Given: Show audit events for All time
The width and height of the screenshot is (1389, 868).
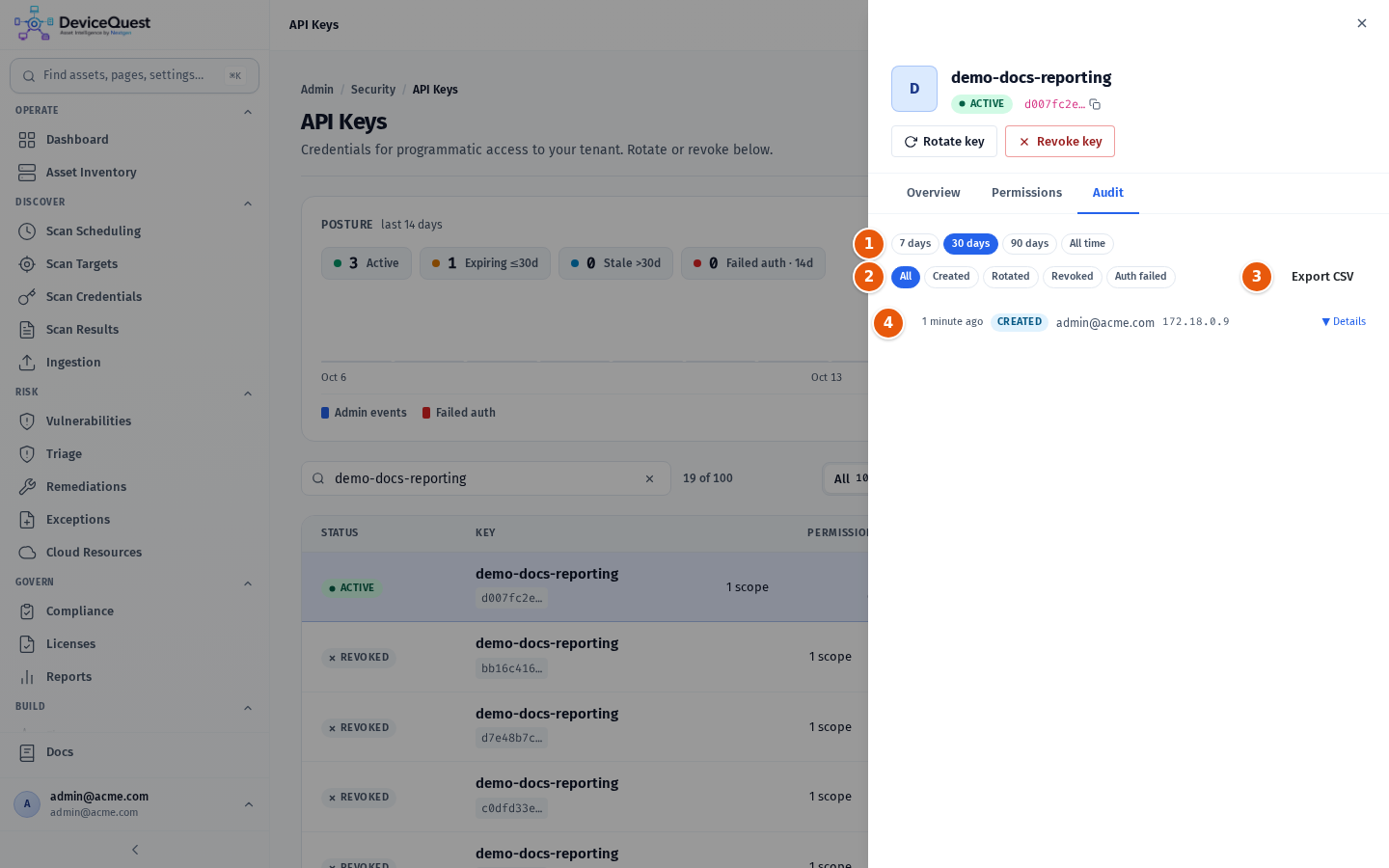Looking at the screenshot, I should click(1087, 244).
